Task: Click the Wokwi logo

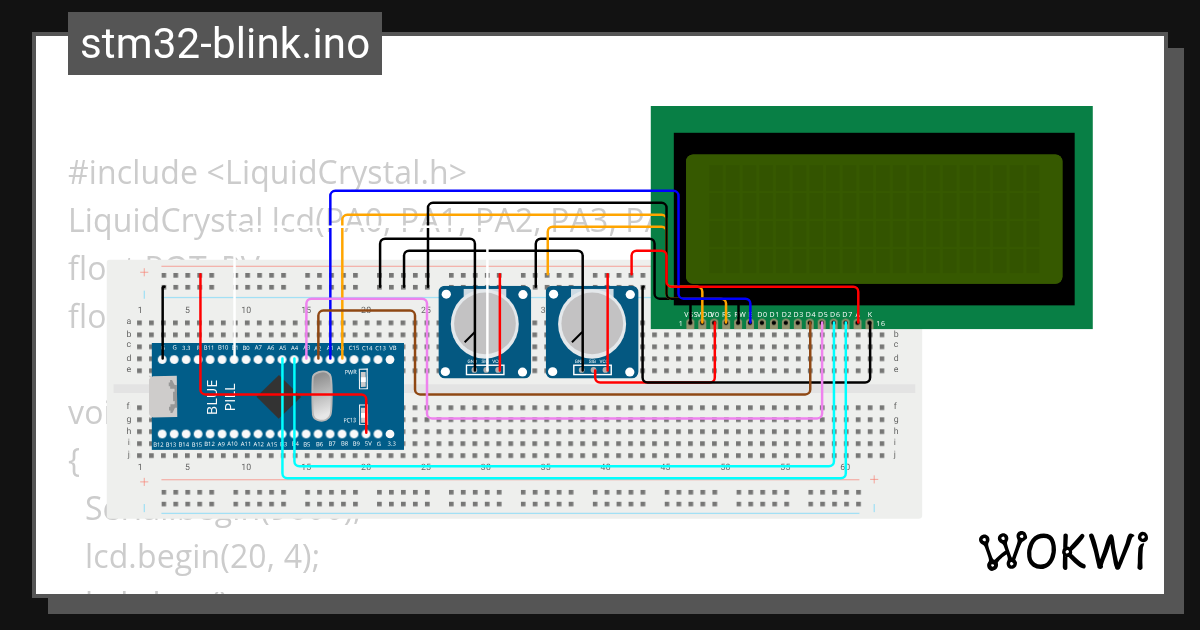Action: click(1062, 552)
